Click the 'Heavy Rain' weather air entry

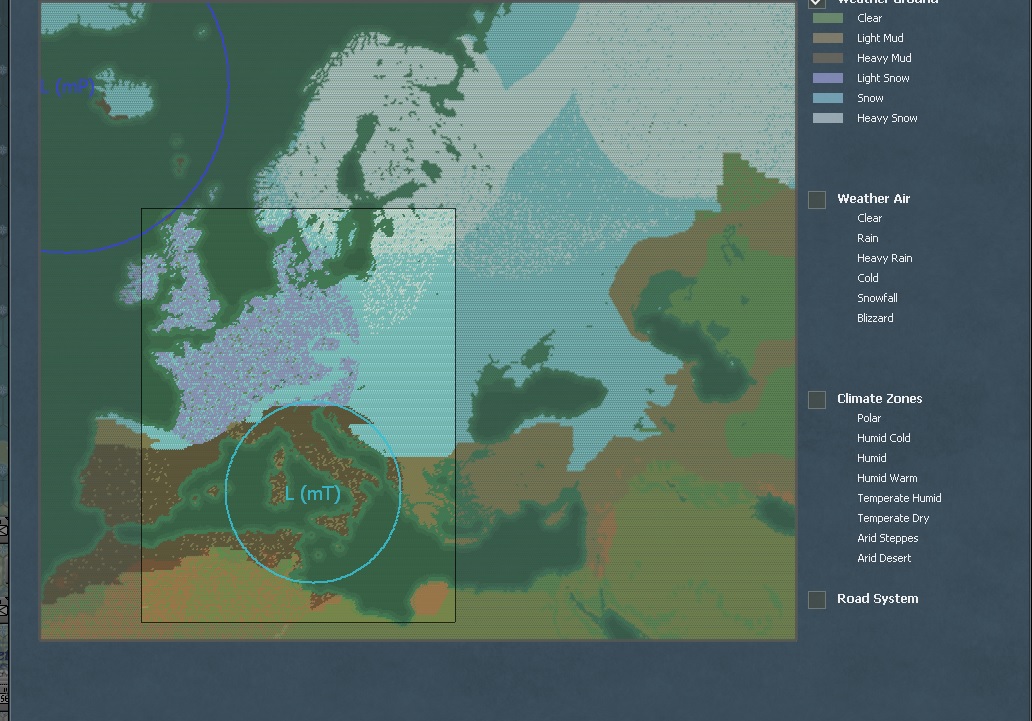coord(885,258)
